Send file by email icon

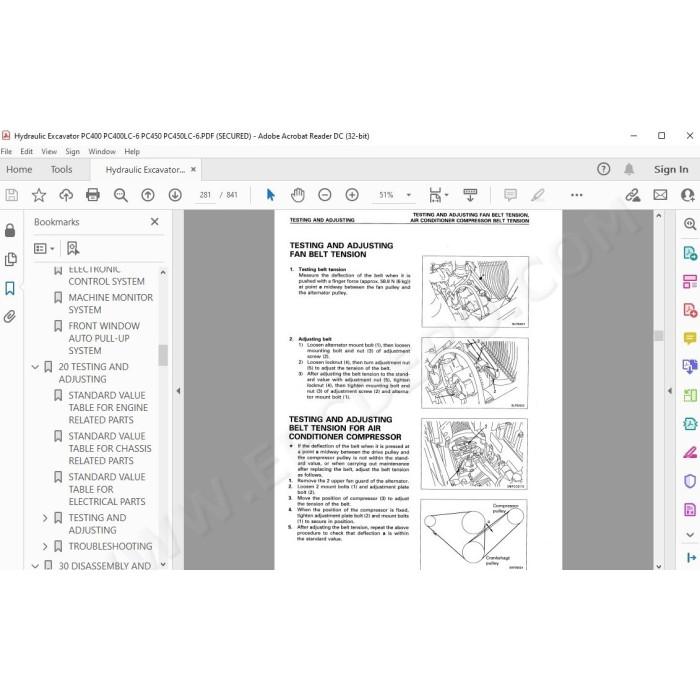pyautogui.click(x=660, y=195)
